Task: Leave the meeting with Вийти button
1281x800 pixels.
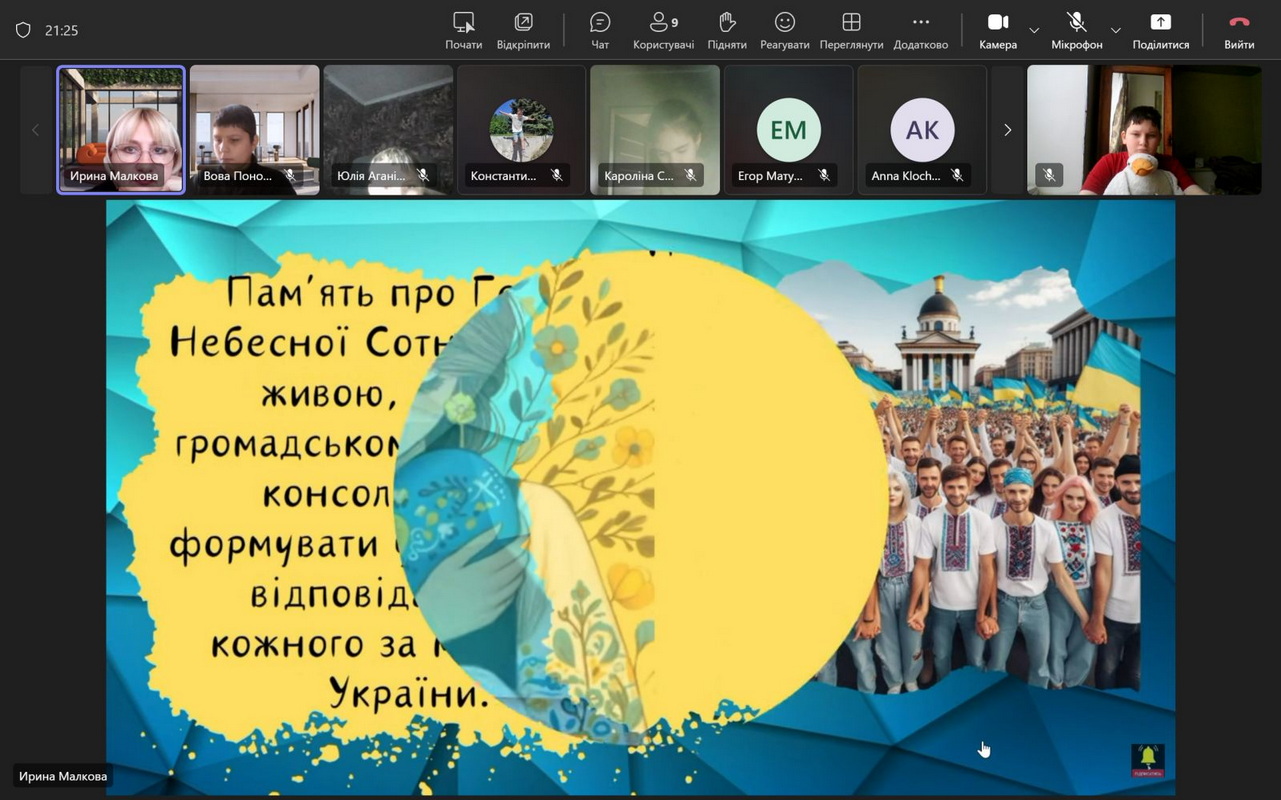Action: [x=1239, y=30]
